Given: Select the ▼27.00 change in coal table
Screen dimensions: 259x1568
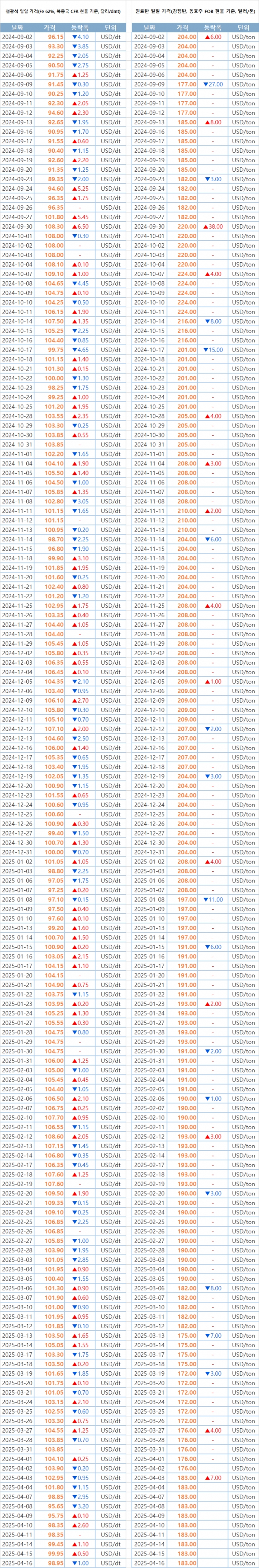Looking at the screenshot, I should coord(213,85).
